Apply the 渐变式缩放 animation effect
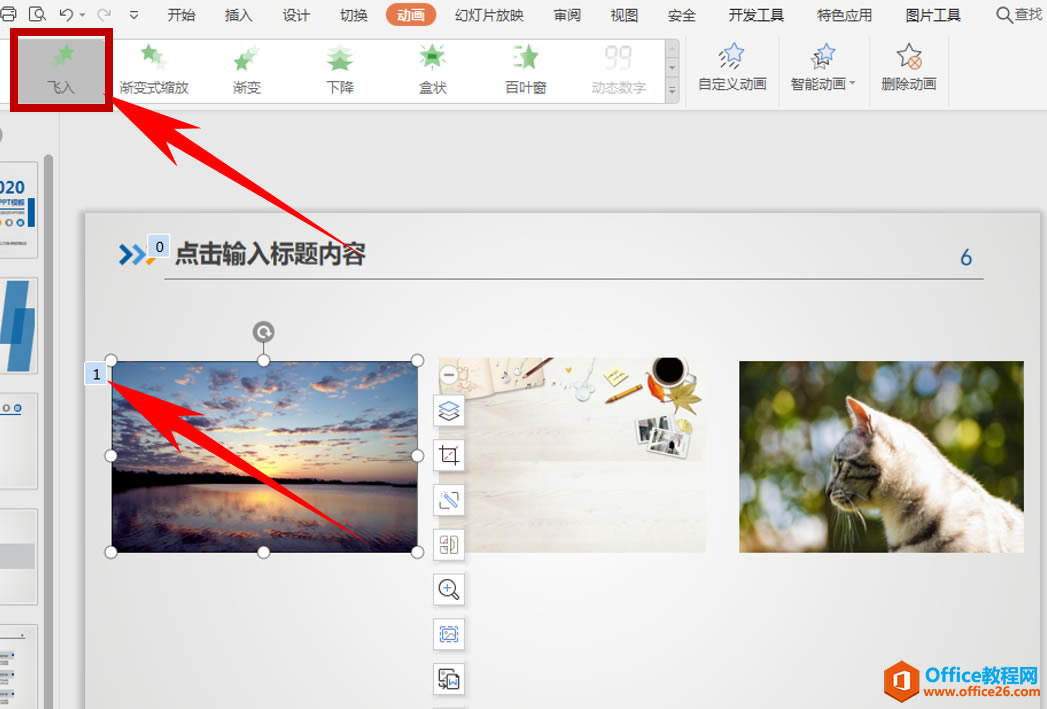Screen dimensions: 1047x709 pyautogui.click(x=154, y=70)
